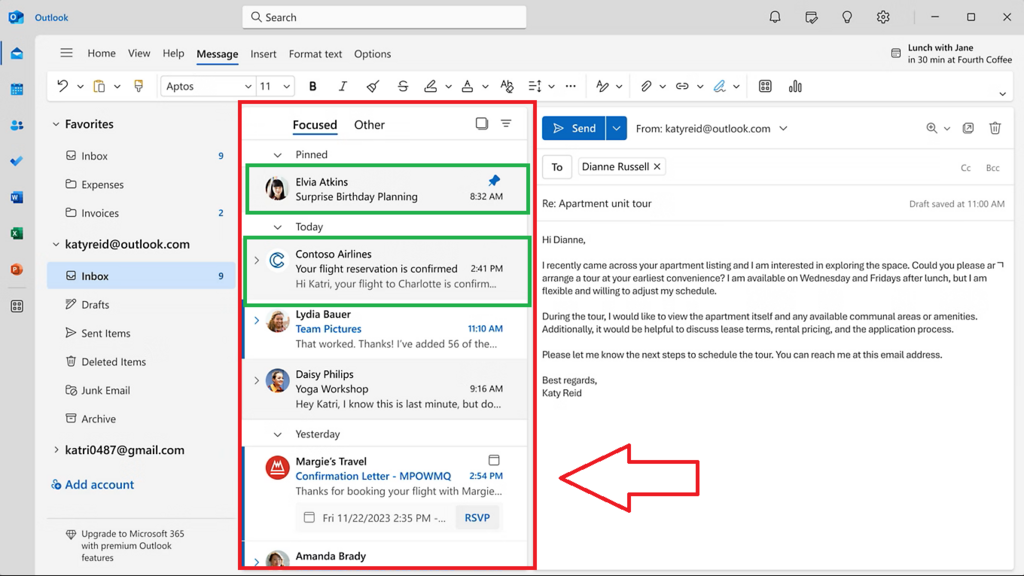Open the more formatting options ellipsis

point(571,86)
